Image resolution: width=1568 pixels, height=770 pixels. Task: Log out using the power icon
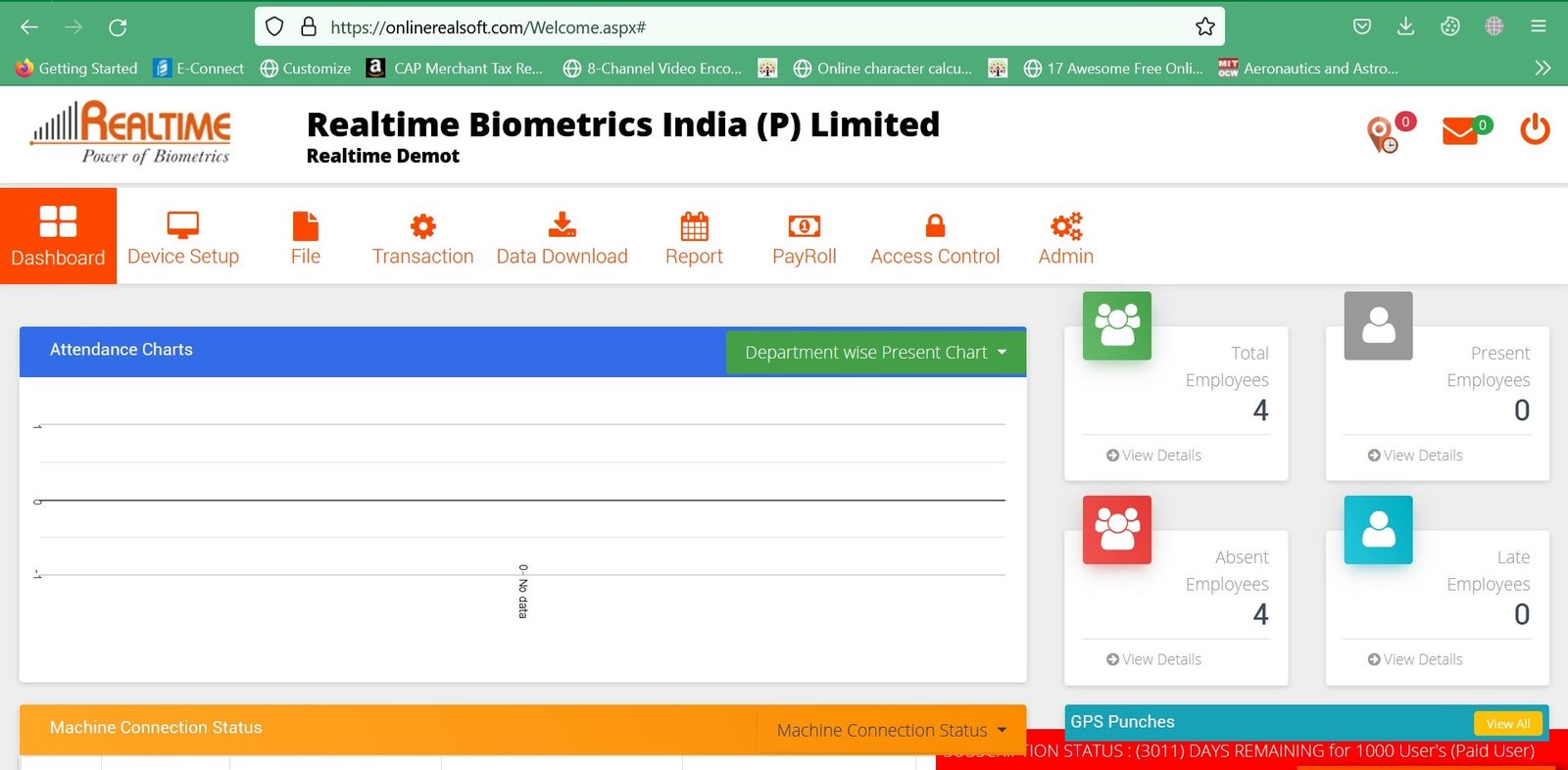(1535, 129)
